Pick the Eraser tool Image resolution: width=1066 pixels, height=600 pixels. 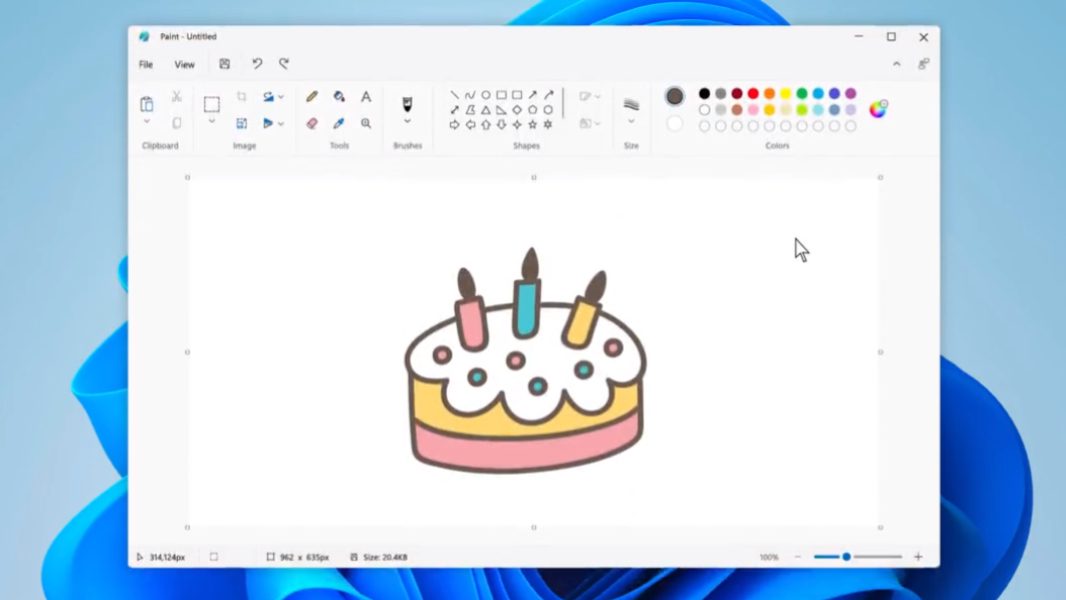(x=312, y=123)
